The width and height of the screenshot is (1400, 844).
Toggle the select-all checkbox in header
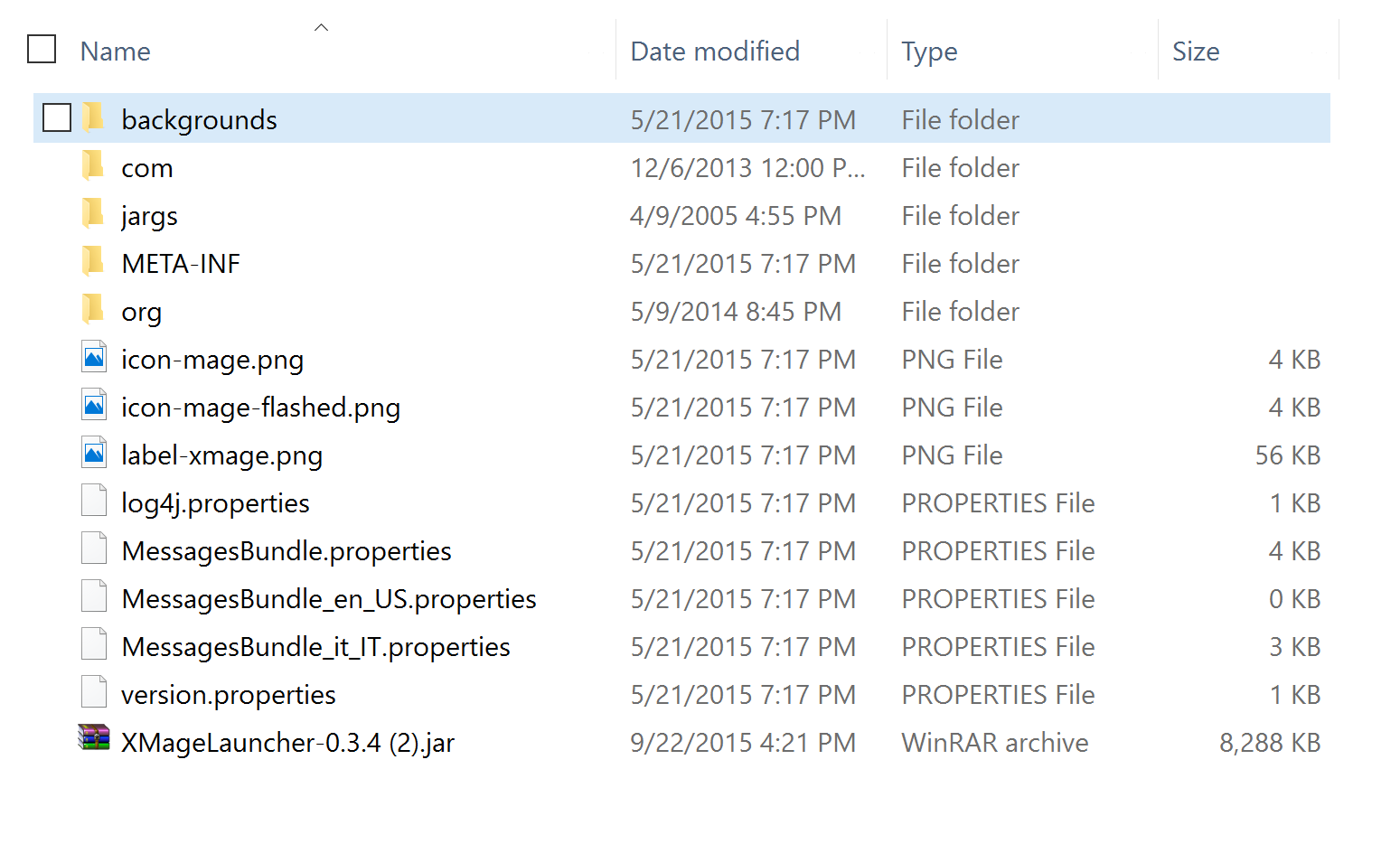tap(42, 49)
